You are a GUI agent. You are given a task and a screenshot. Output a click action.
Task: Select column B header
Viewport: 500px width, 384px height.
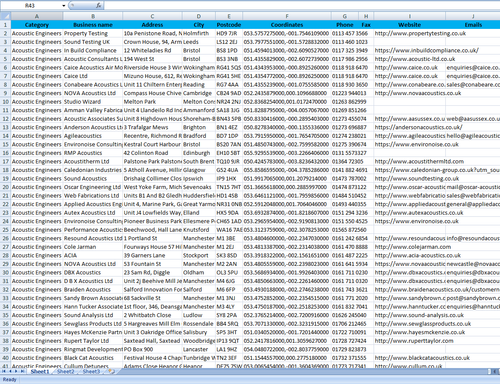(x=93, y=16)
